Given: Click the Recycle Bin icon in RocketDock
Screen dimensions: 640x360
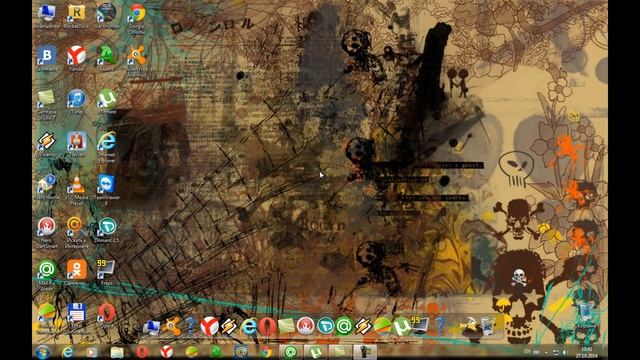Looking at the screenshot, I should tap(488, 327).
